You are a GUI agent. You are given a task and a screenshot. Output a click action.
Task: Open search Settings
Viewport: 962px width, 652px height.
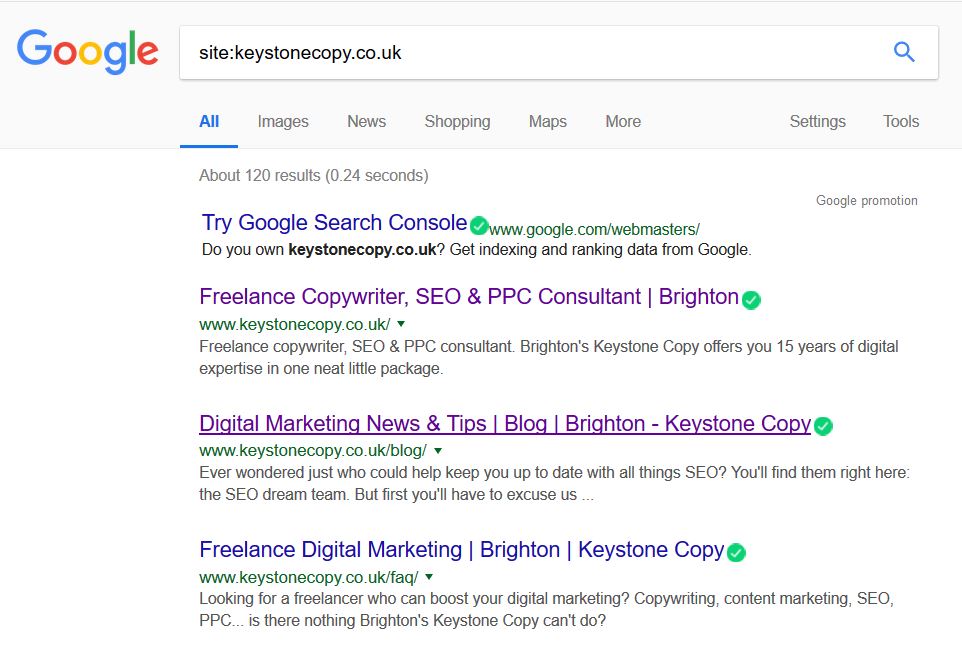click(x=817, y=121)
